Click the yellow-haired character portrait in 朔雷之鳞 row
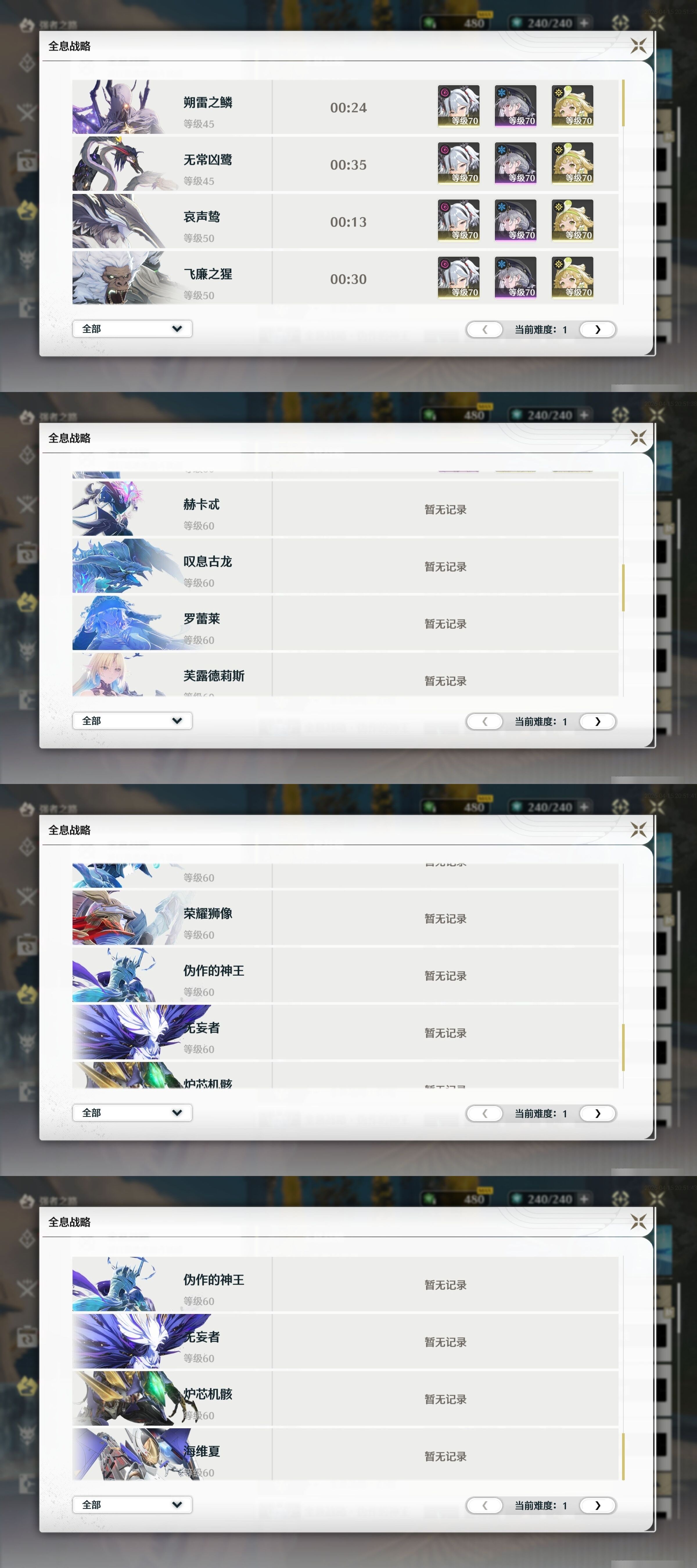The image size is (697, 1568). click(572, 106)
